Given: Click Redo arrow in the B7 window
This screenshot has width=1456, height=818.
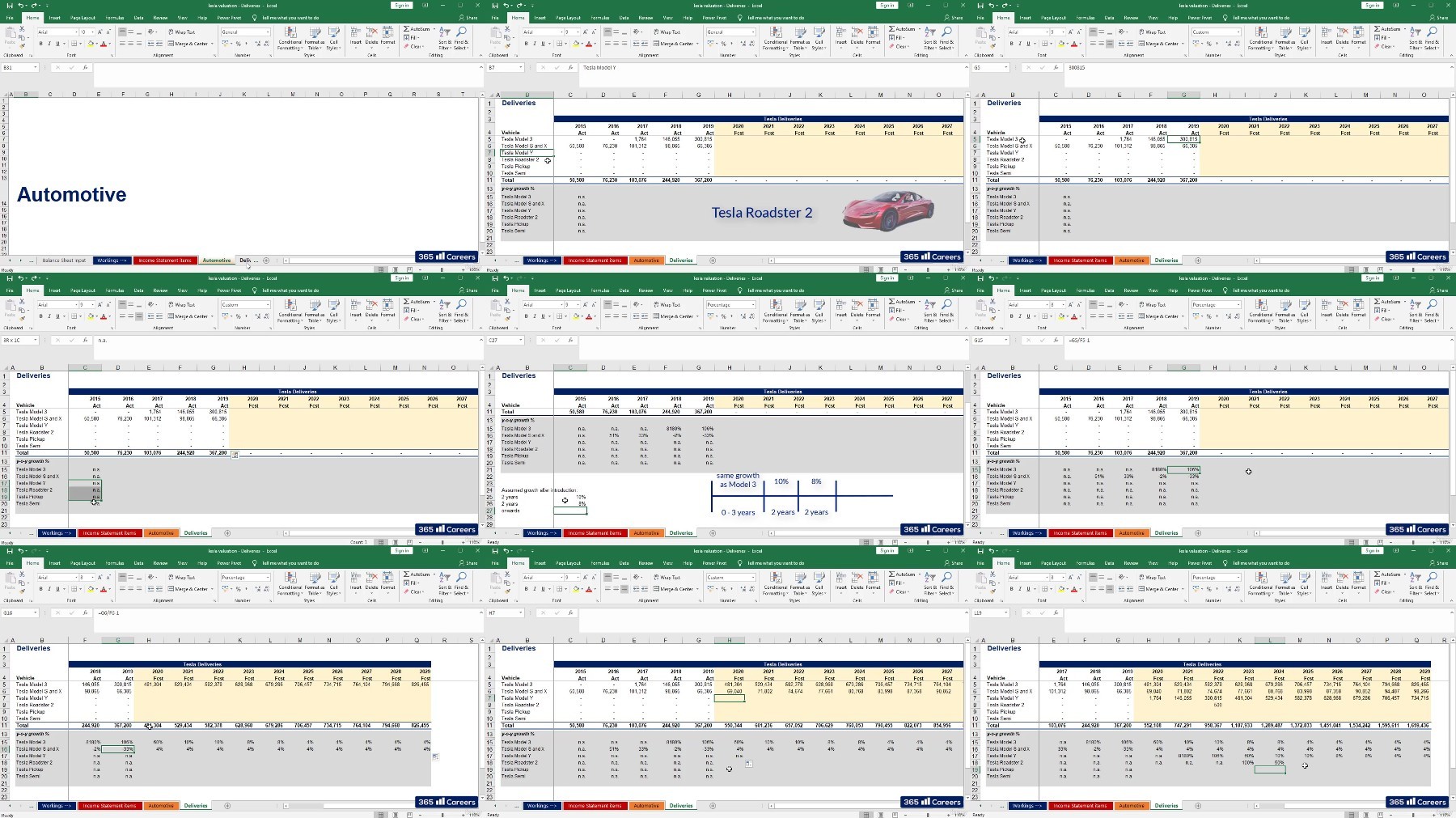Looking at the screenshot, I should 520,6.
